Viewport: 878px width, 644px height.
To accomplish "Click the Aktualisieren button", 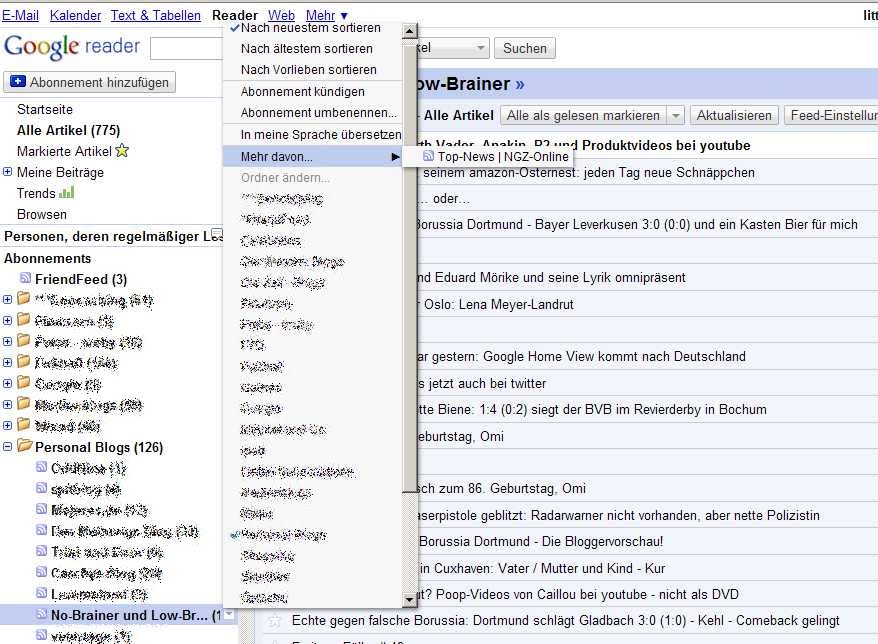I will point(734,116).
